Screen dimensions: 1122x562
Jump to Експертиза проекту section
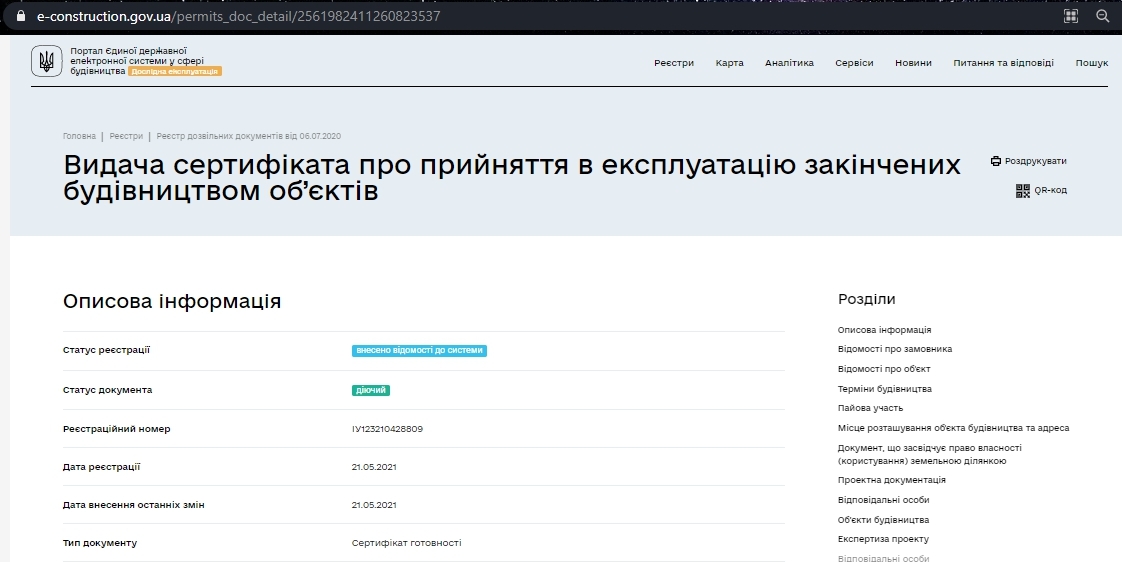[883, 539]
